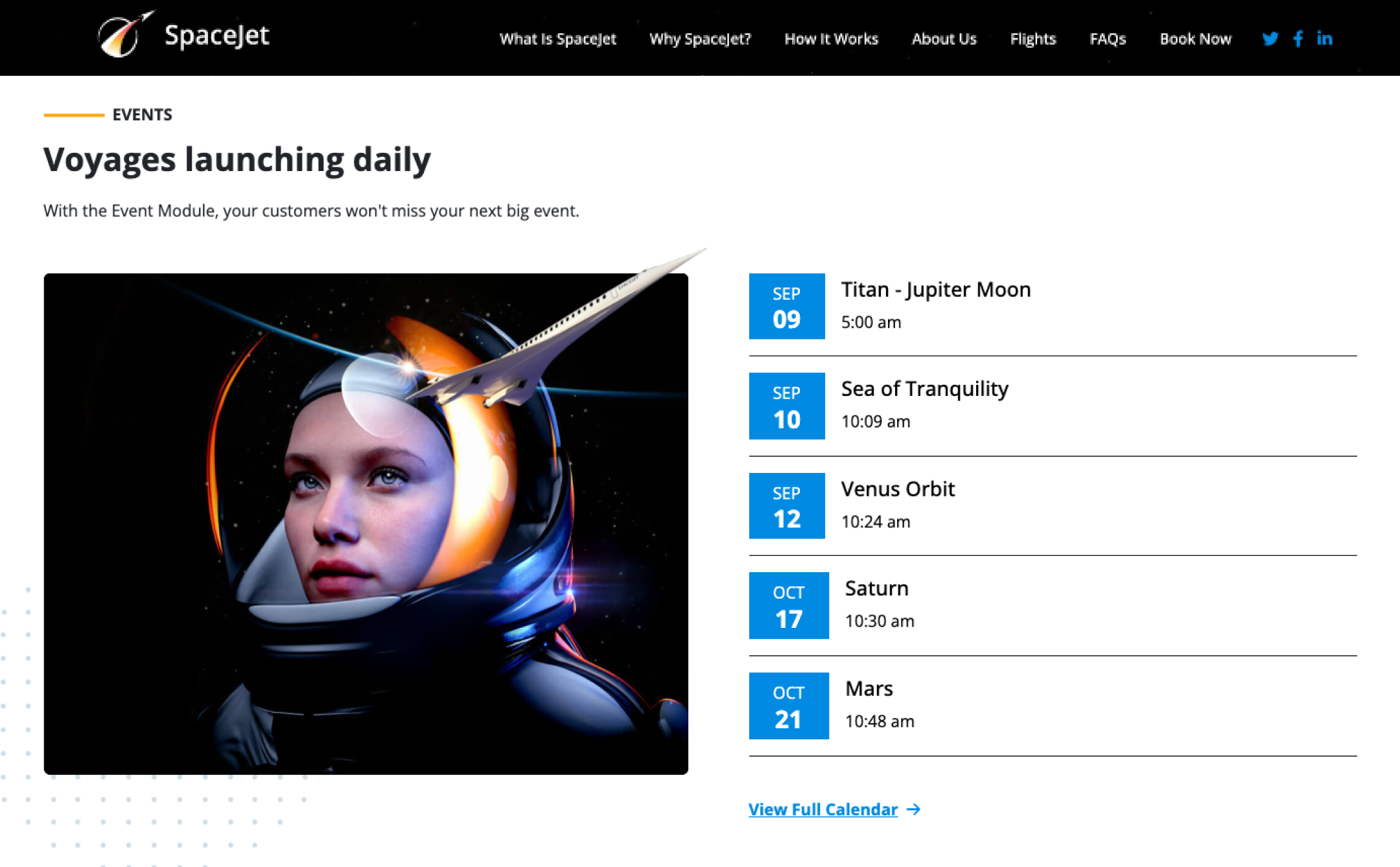This screenshot has width=1400, height=867.
Task: Open the Facebook social icon
Action: pyautogui.click(x=1298, y=39)
